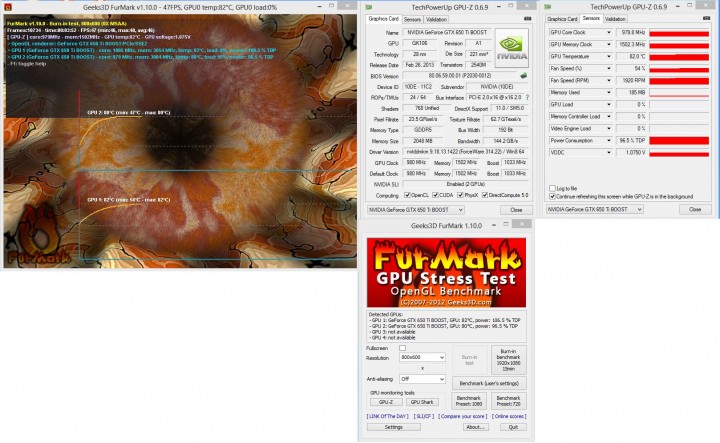Run Benchmark (user's settings)
720x443 pixels.
[x=489, y=383]
